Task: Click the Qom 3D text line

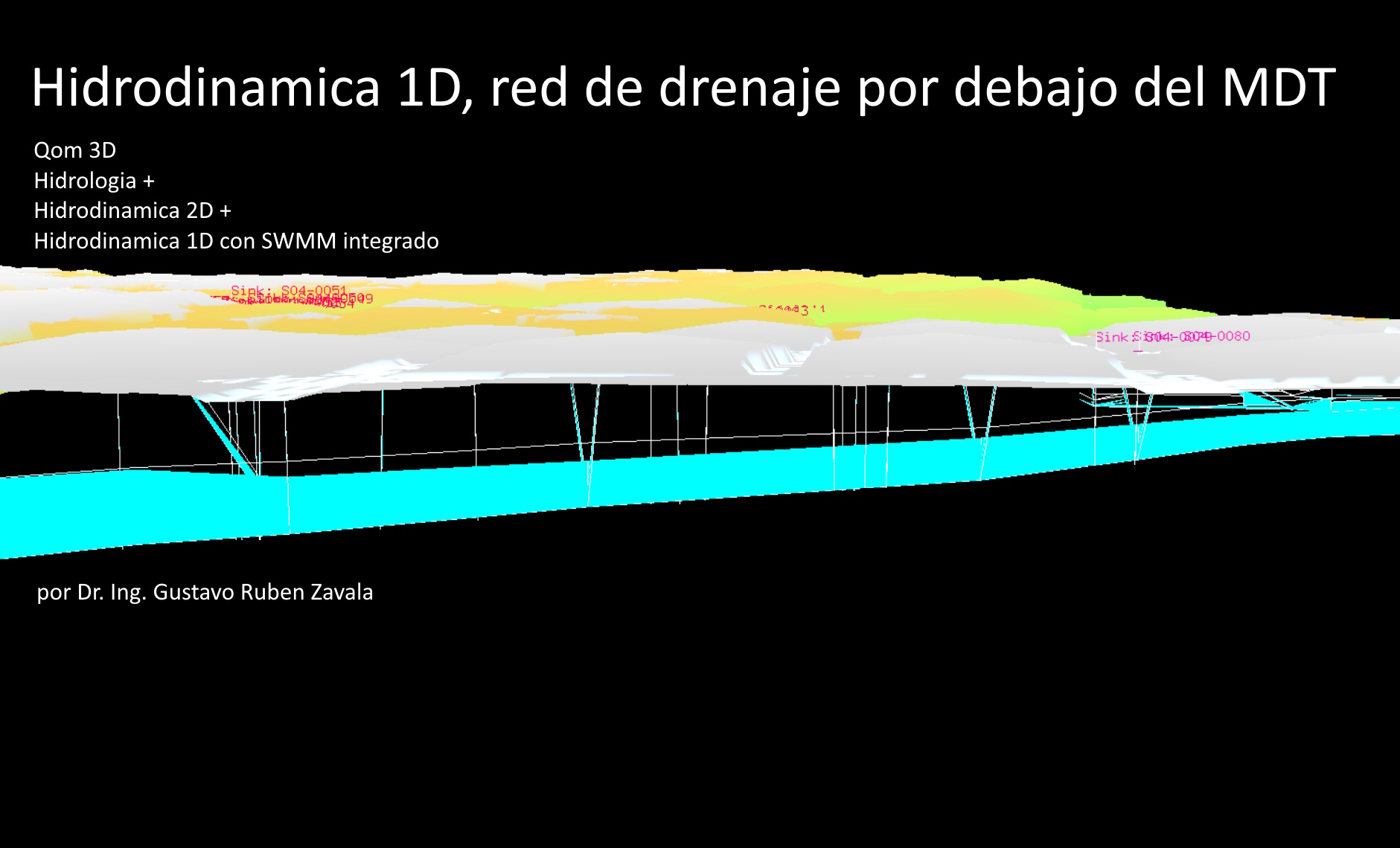Action: click(75, 150)
